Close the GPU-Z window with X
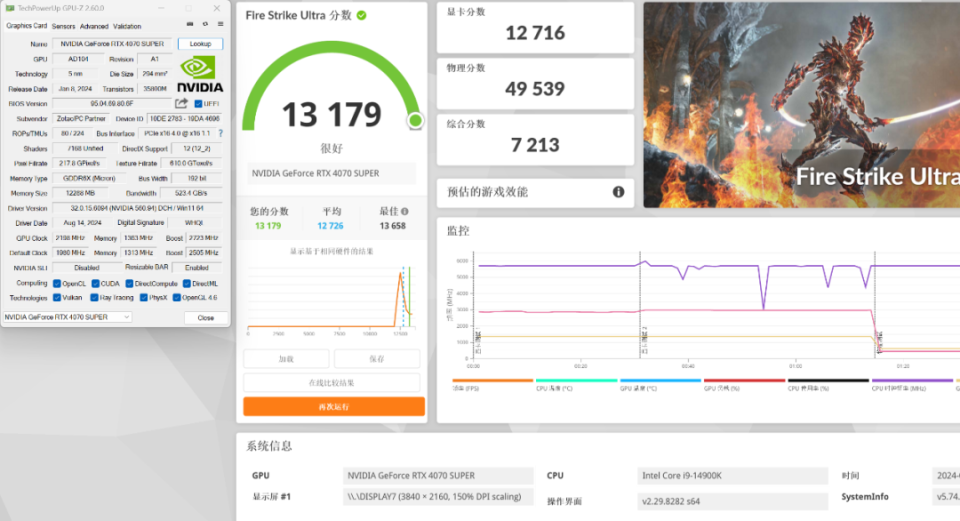960x521 pixels. (x=217, y=8)
